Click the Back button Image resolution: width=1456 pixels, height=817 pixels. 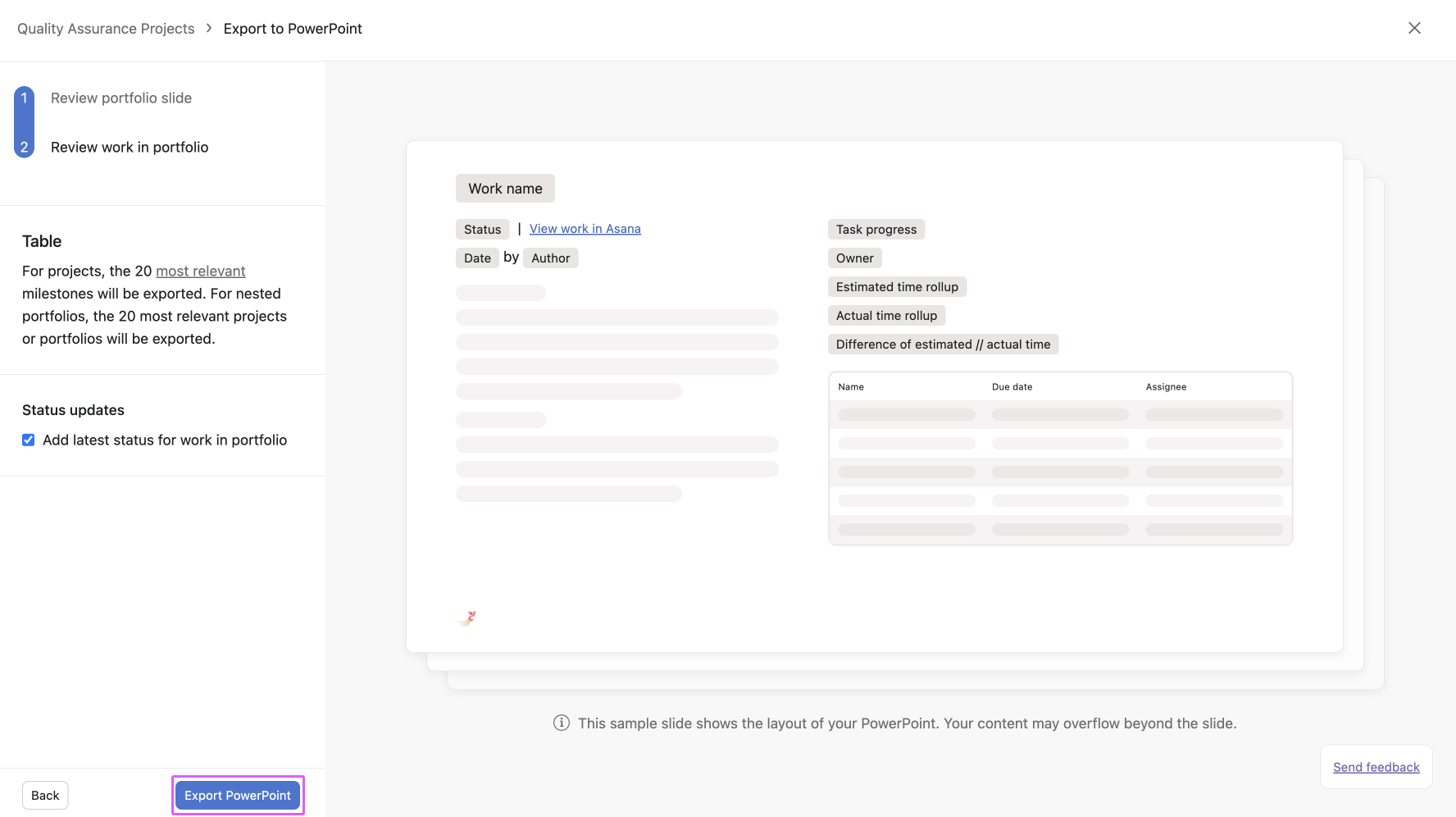pyautogui.click(x=45, y=794)
